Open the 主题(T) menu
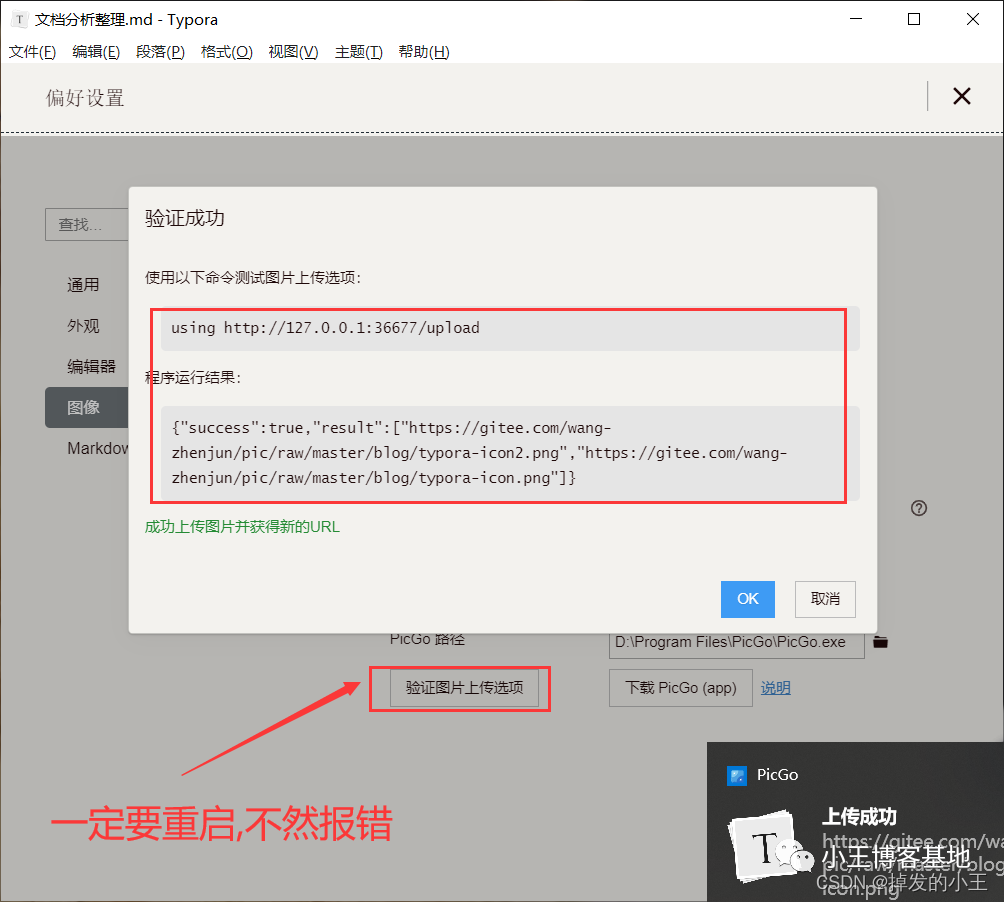The image size is (1004, 902). click(359, 52)
